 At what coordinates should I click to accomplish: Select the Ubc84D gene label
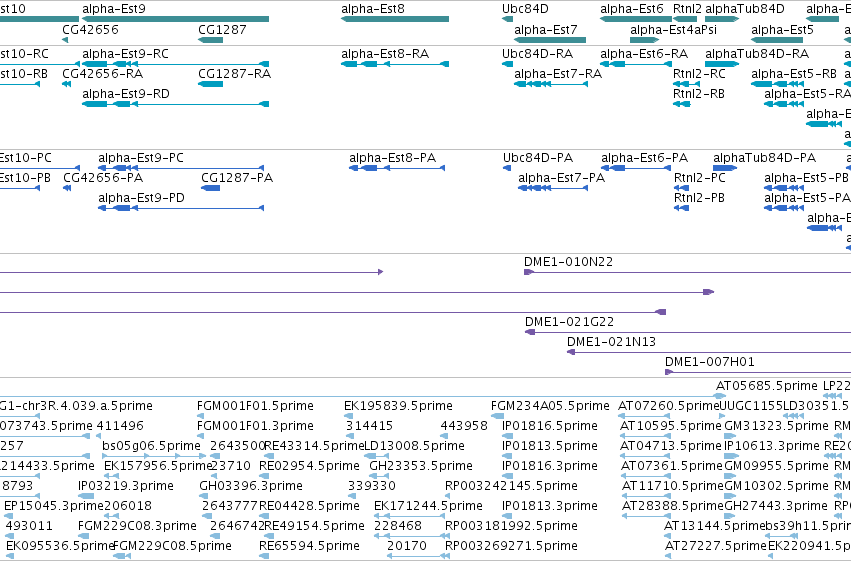[x=525, y=9]
